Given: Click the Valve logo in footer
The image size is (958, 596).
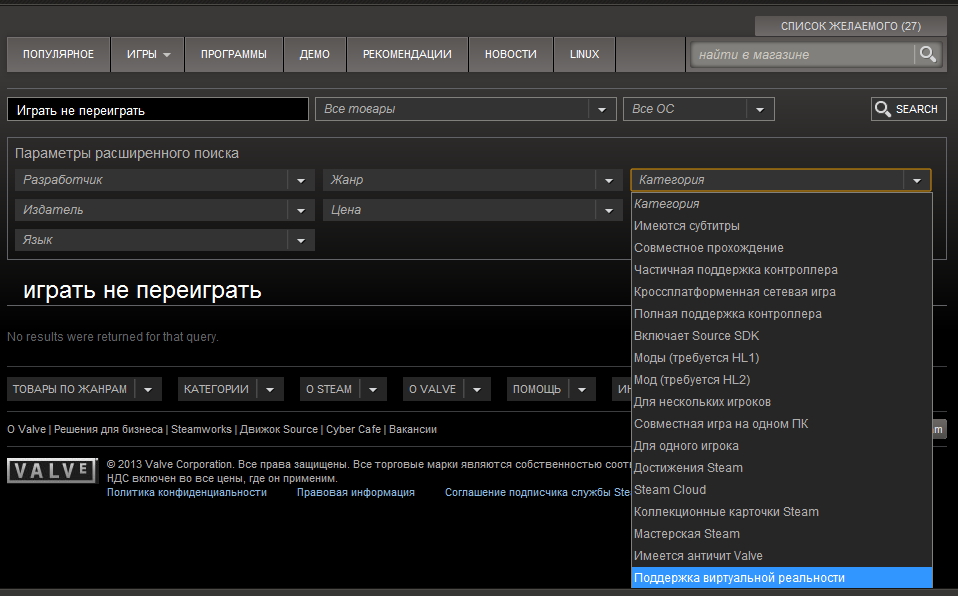Looking at the screenshot, I should [52, 470].
